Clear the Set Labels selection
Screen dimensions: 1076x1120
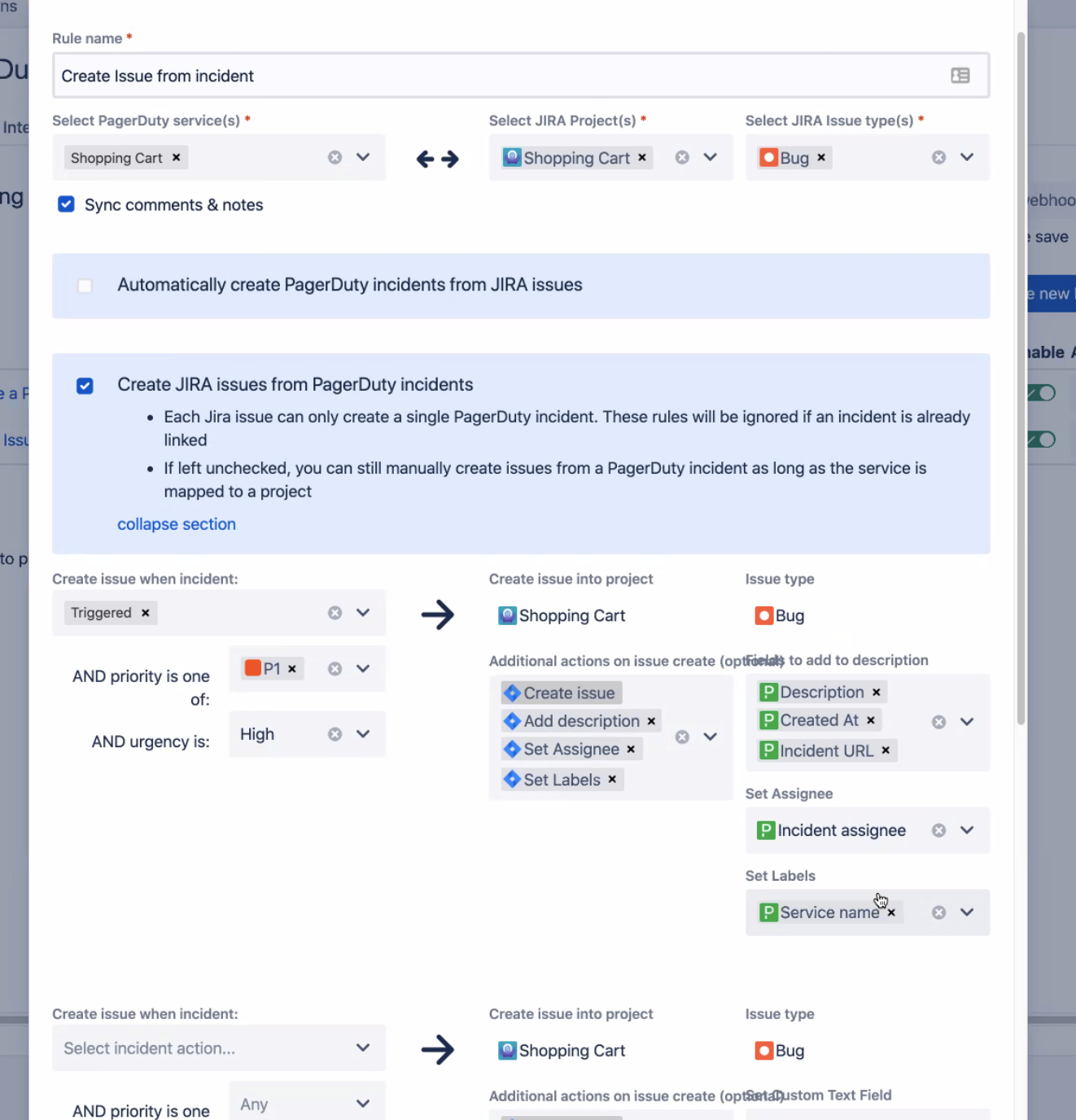point(938,912)
